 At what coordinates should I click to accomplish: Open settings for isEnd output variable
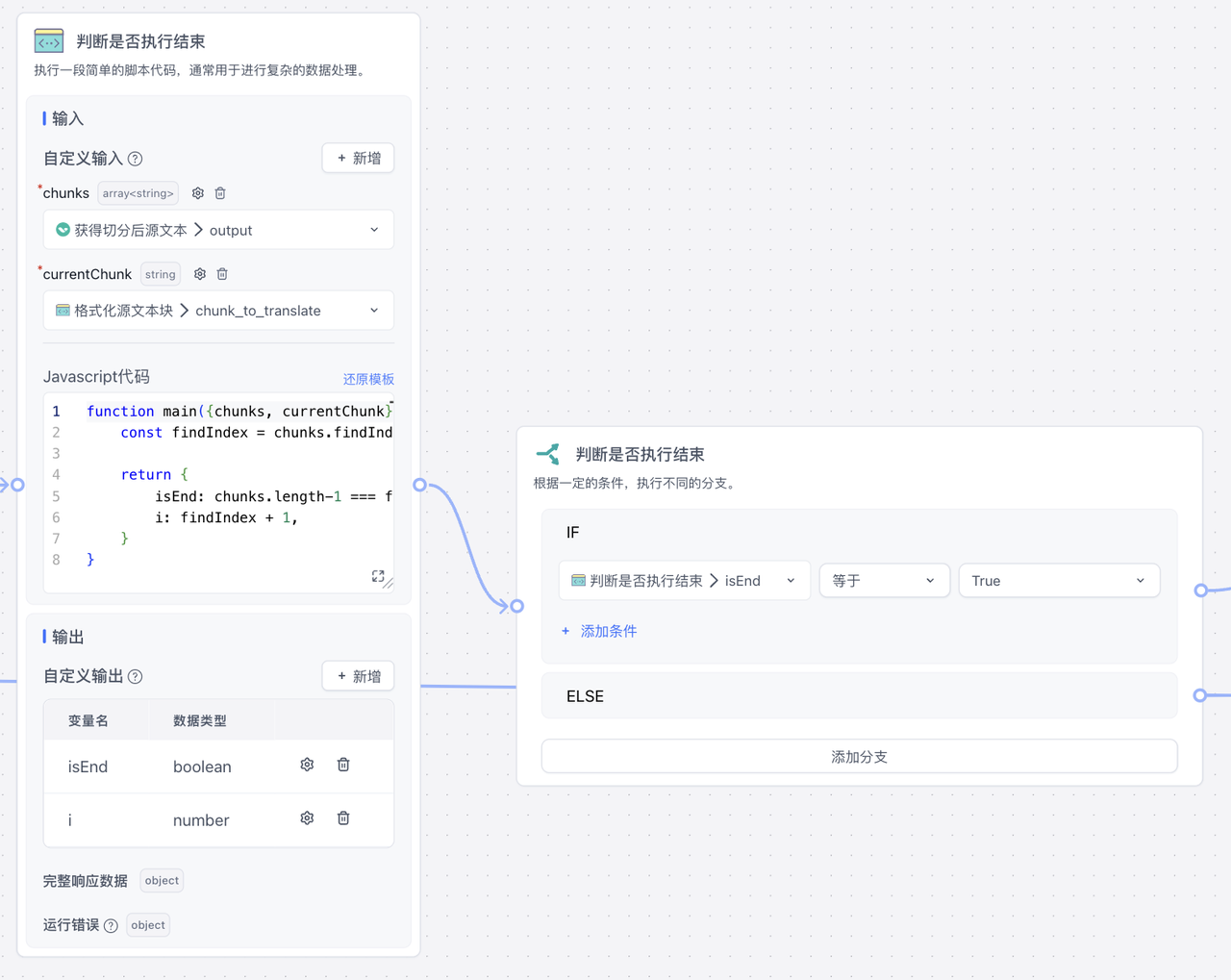coord(307,765)
